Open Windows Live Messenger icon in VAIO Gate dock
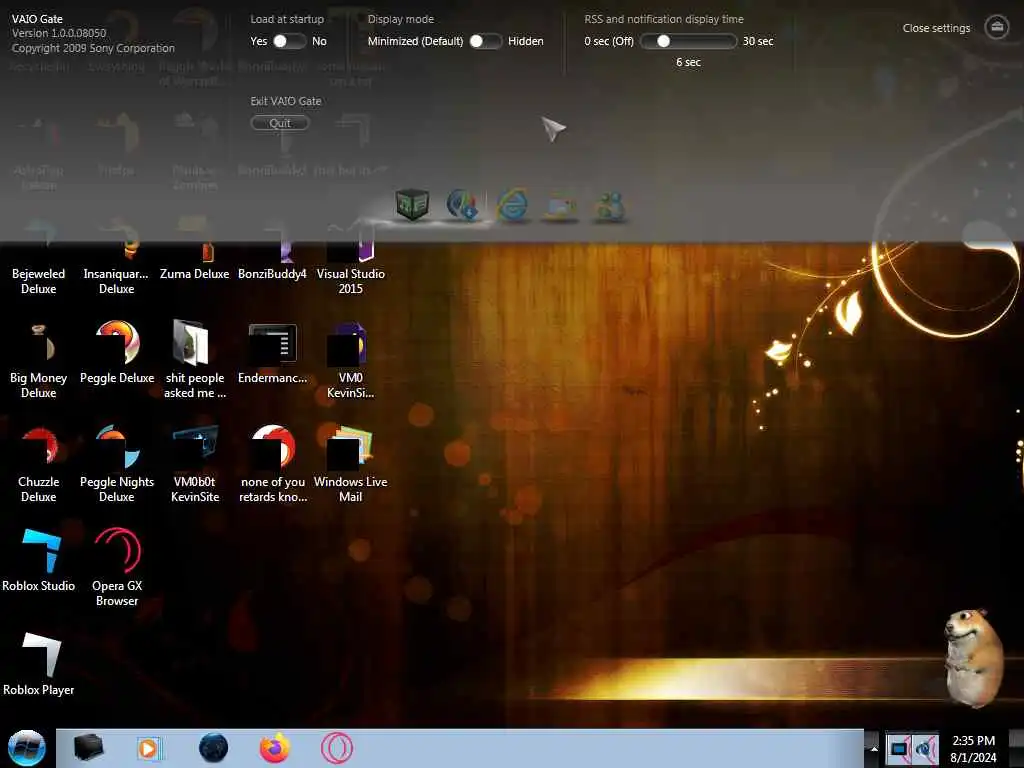The width and height of the screenshot is (1024, 768). pyautogui.click(x=609, y=206)
